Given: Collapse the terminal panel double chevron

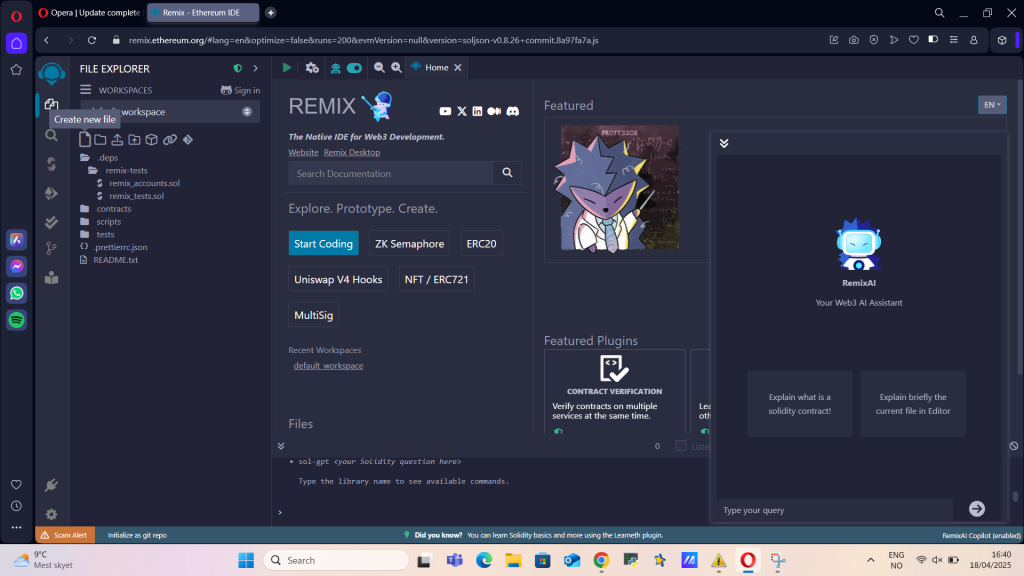Looking at the screenshot, I should [x=281, y=446].
